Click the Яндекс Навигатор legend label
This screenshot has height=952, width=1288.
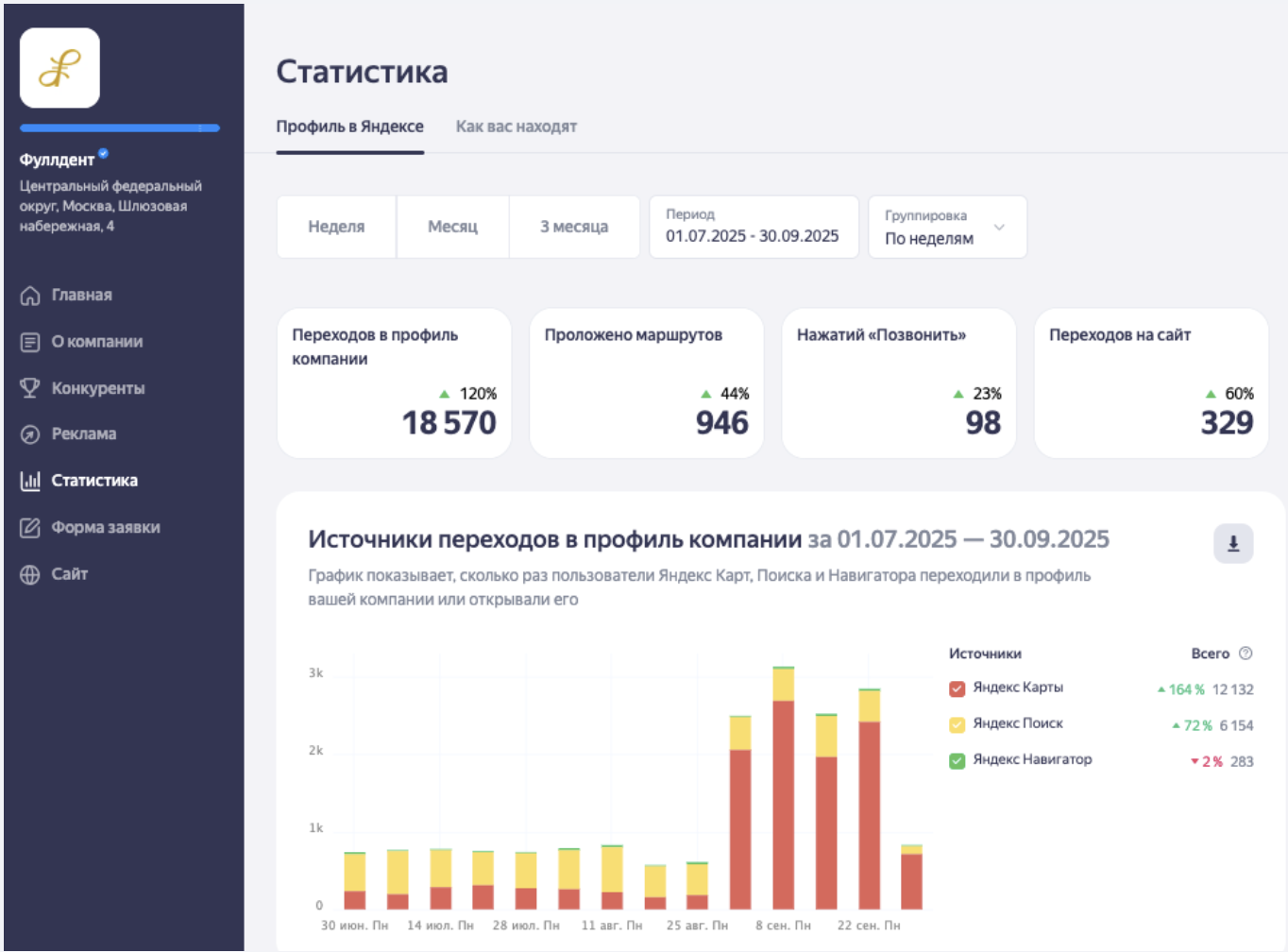(x=1032, y=759)
